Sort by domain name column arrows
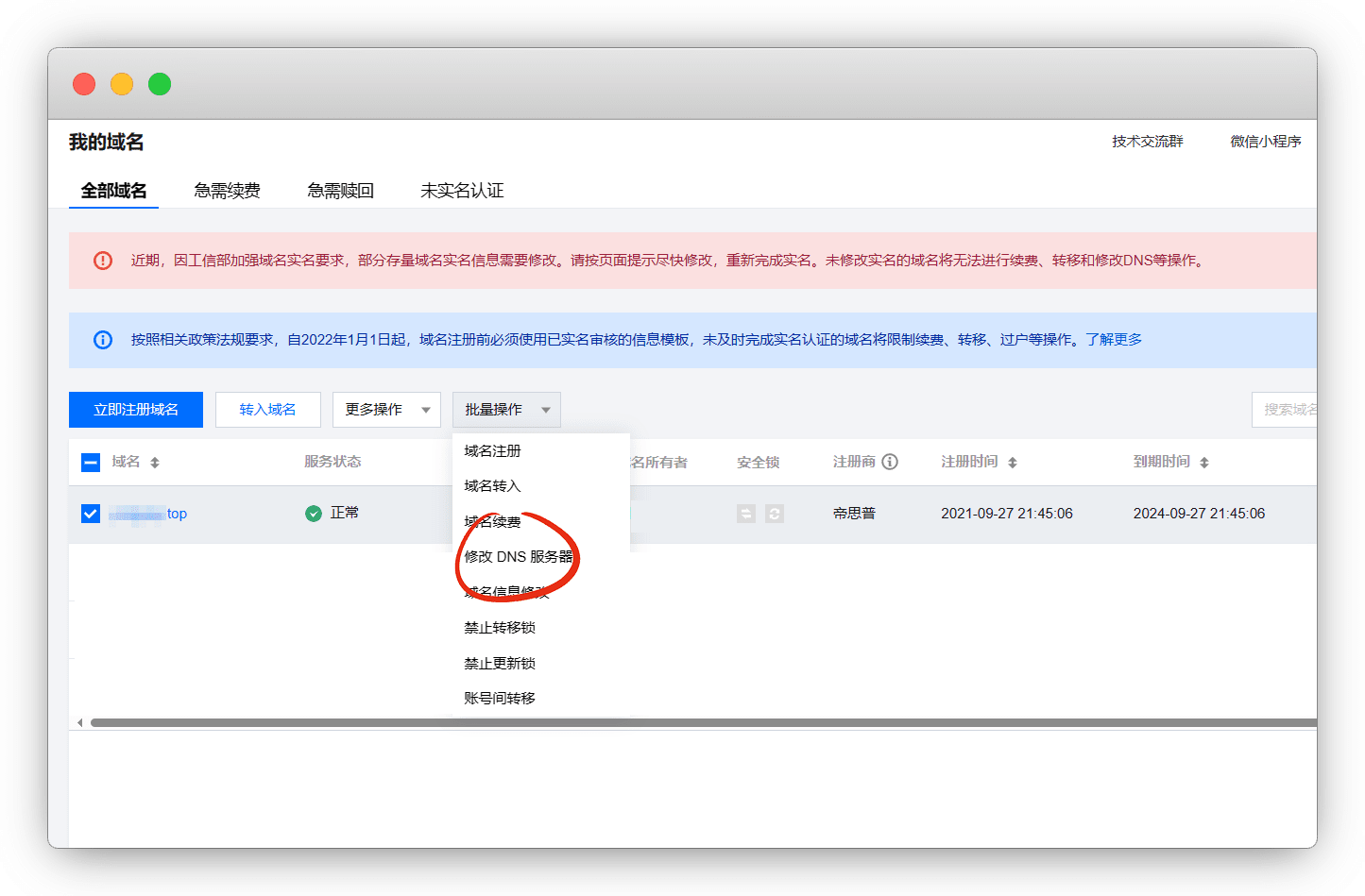 click(x=155, y=463)
